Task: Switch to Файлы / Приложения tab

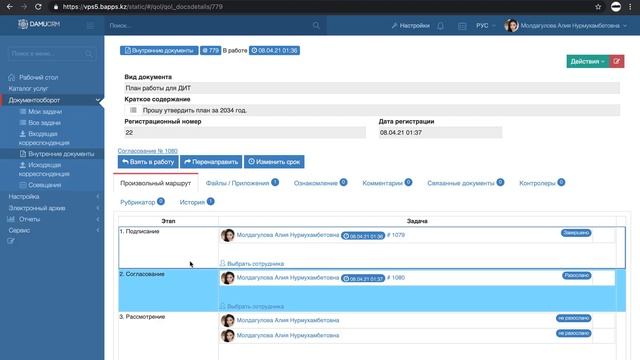Action: [242, 183]
